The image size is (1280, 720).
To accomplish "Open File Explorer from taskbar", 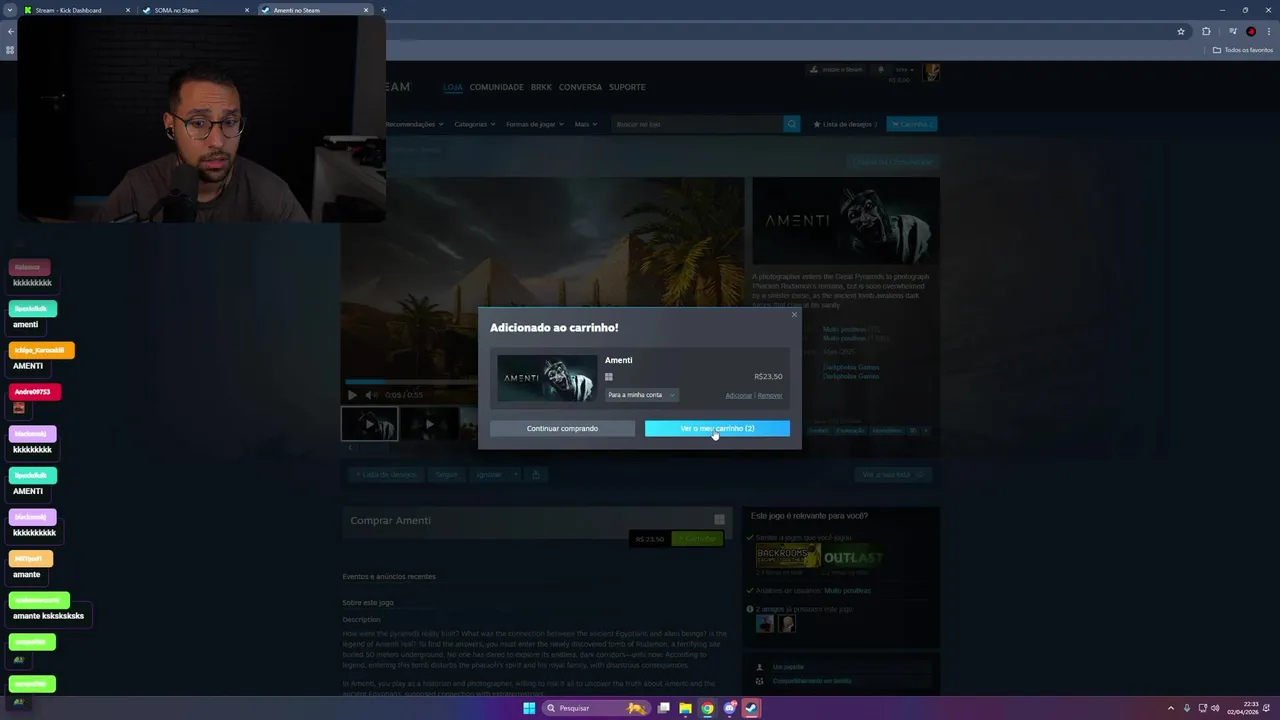I will coord(685,708).
